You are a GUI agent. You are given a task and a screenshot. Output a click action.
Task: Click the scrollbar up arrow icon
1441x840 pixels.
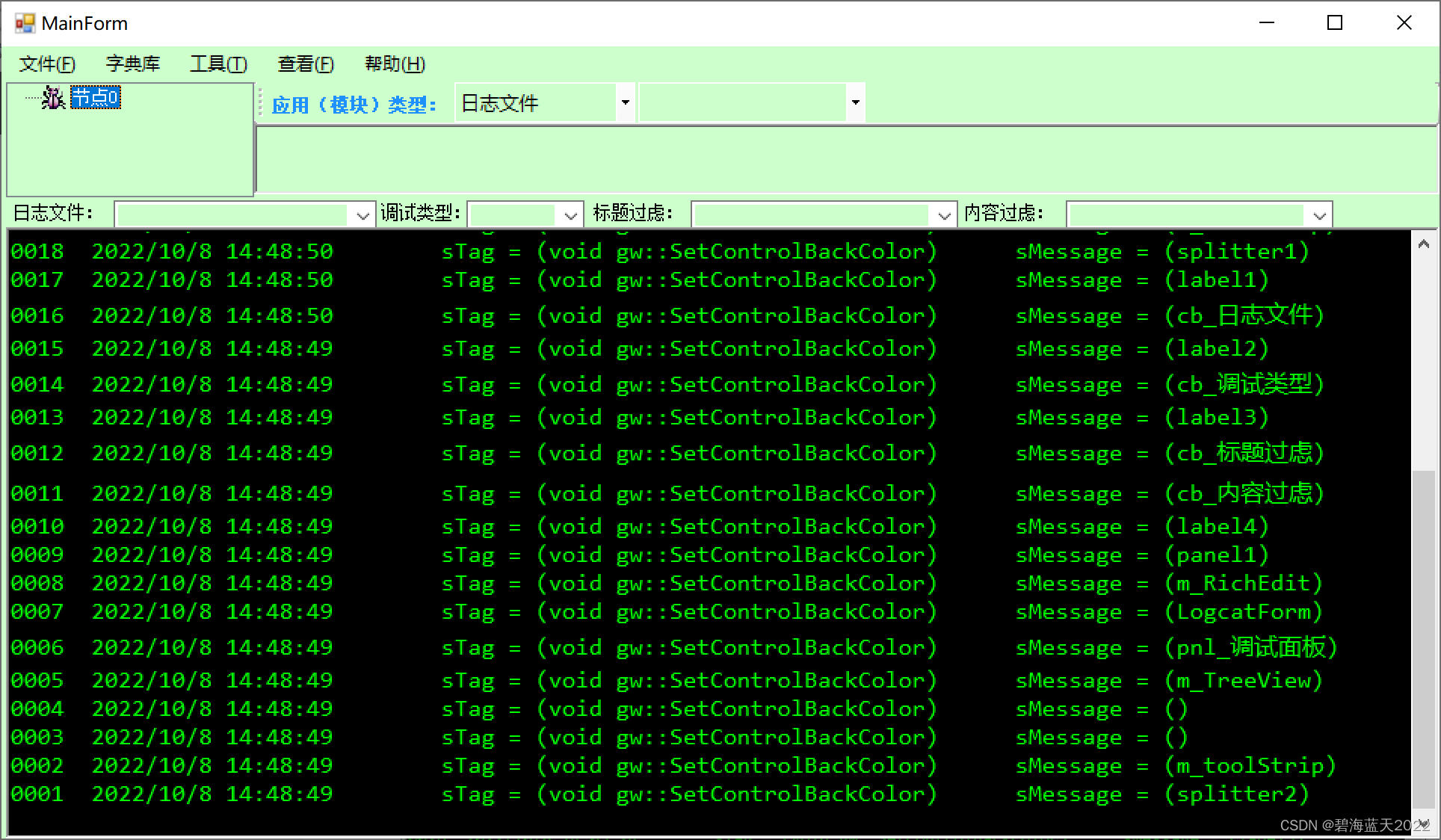pyautogui.click(x=1425, y=244)
